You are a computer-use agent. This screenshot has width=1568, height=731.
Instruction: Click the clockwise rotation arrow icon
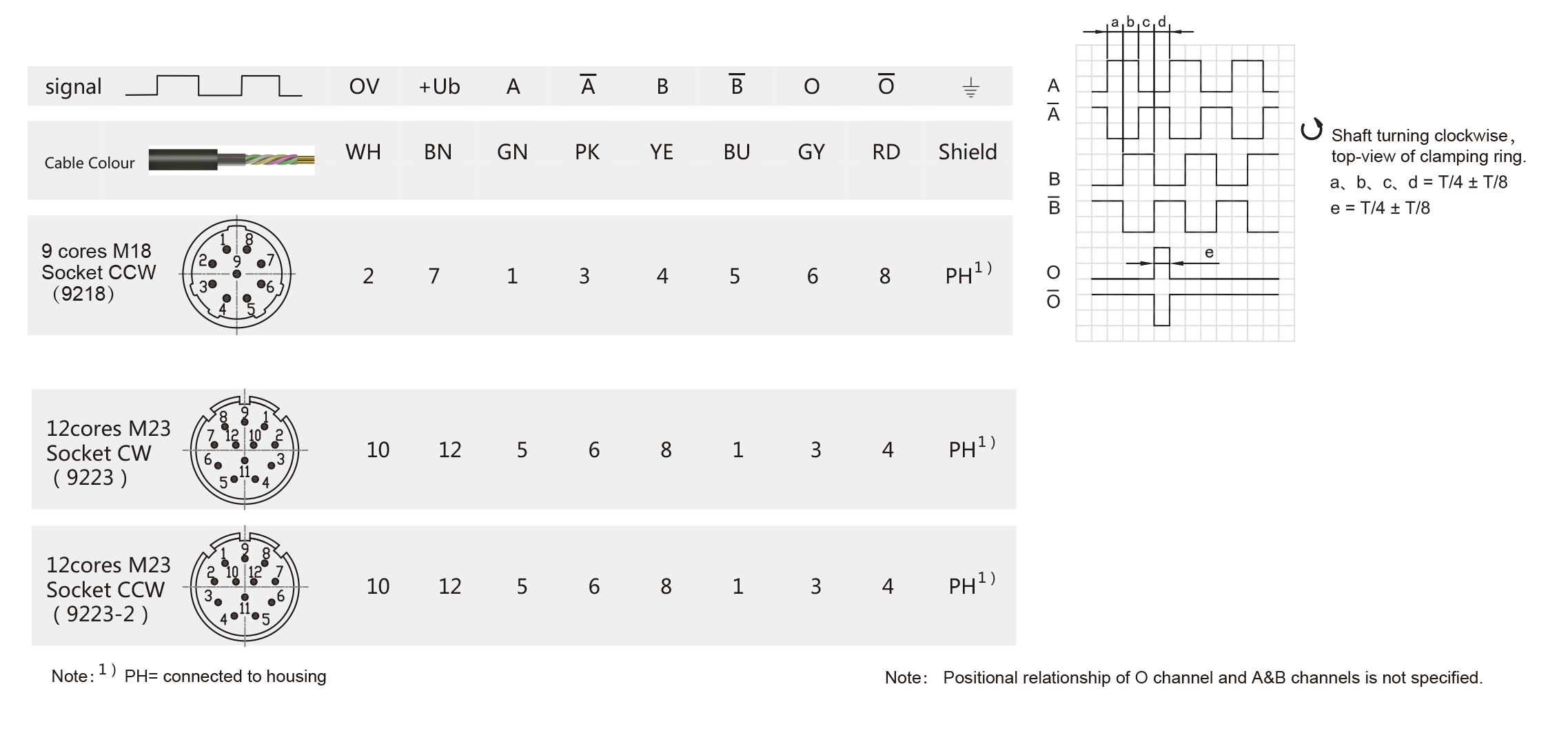[1312, 130]
